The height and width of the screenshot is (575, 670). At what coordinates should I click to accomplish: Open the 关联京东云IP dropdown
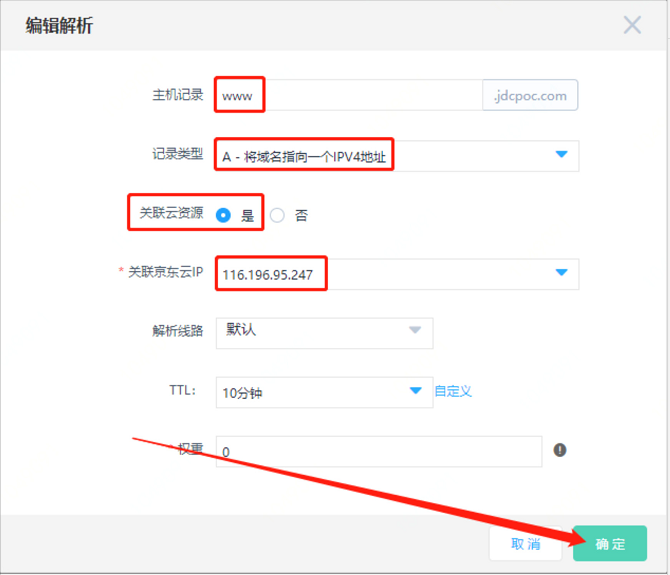click(397, 274)
